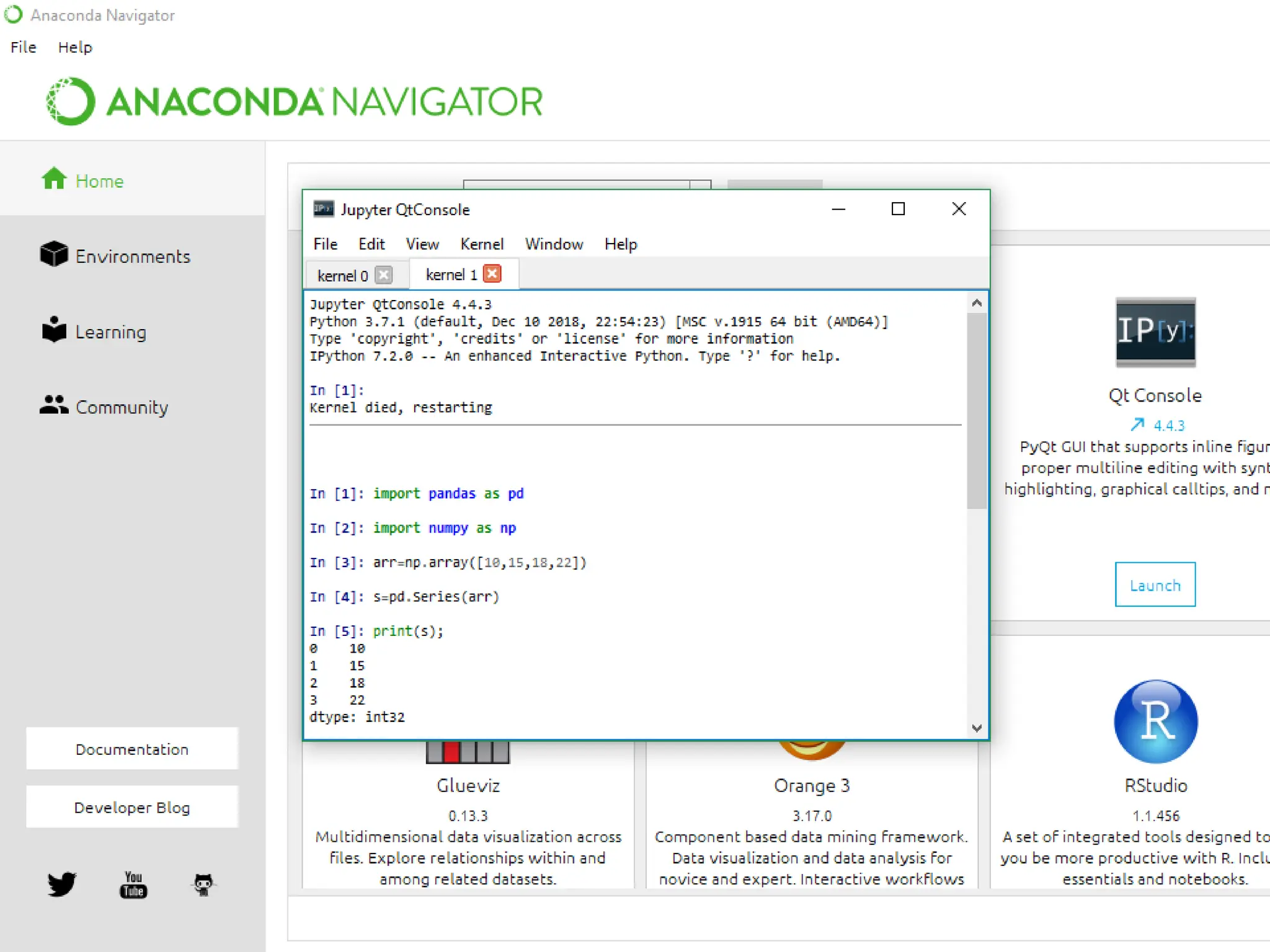Viewport: 1270px width, 952px height.
Task: Click the arr=np.array([10,15,18,22]) line
Action: coord(479,562)
